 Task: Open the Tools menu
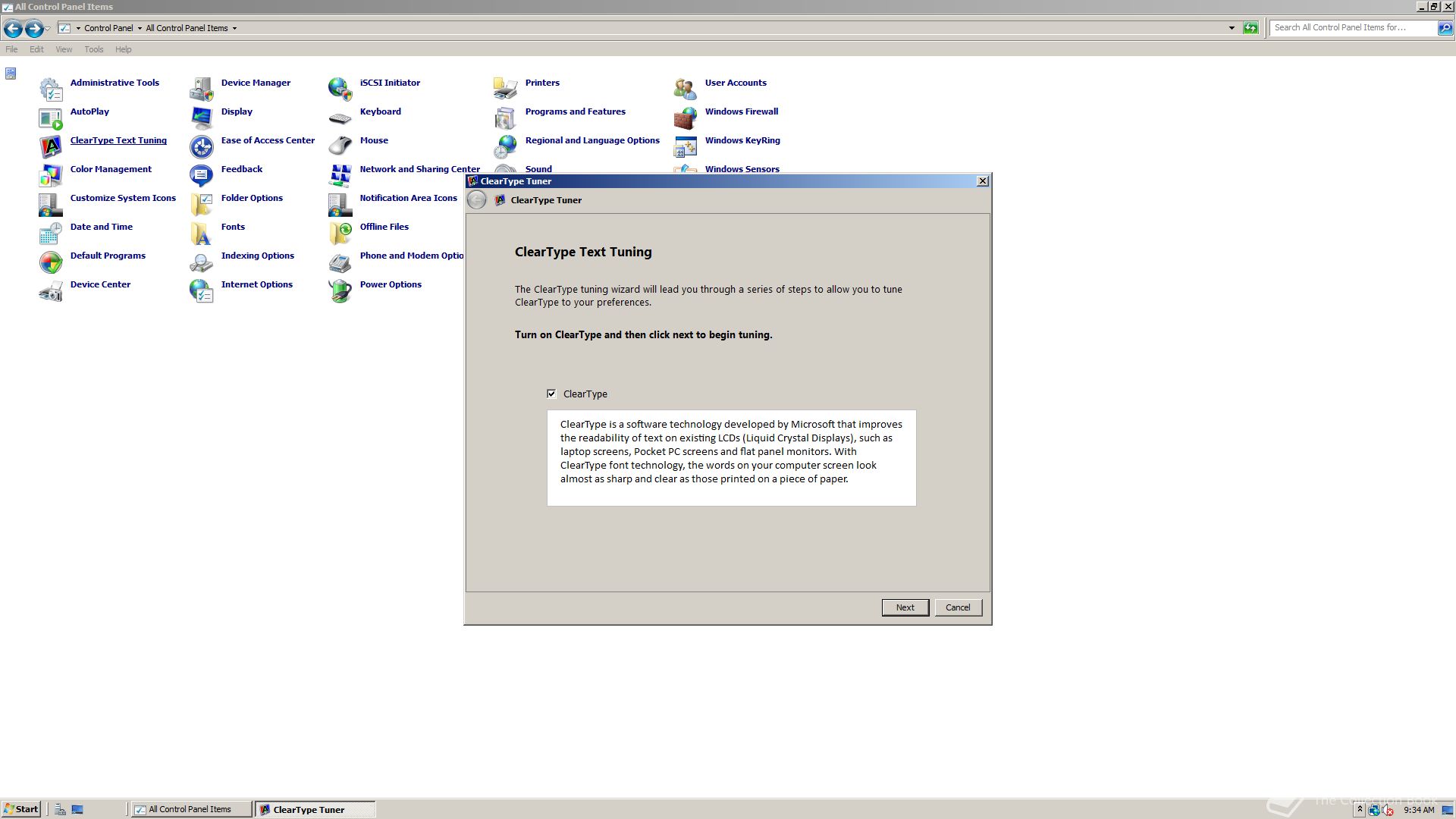coord(94,49)
